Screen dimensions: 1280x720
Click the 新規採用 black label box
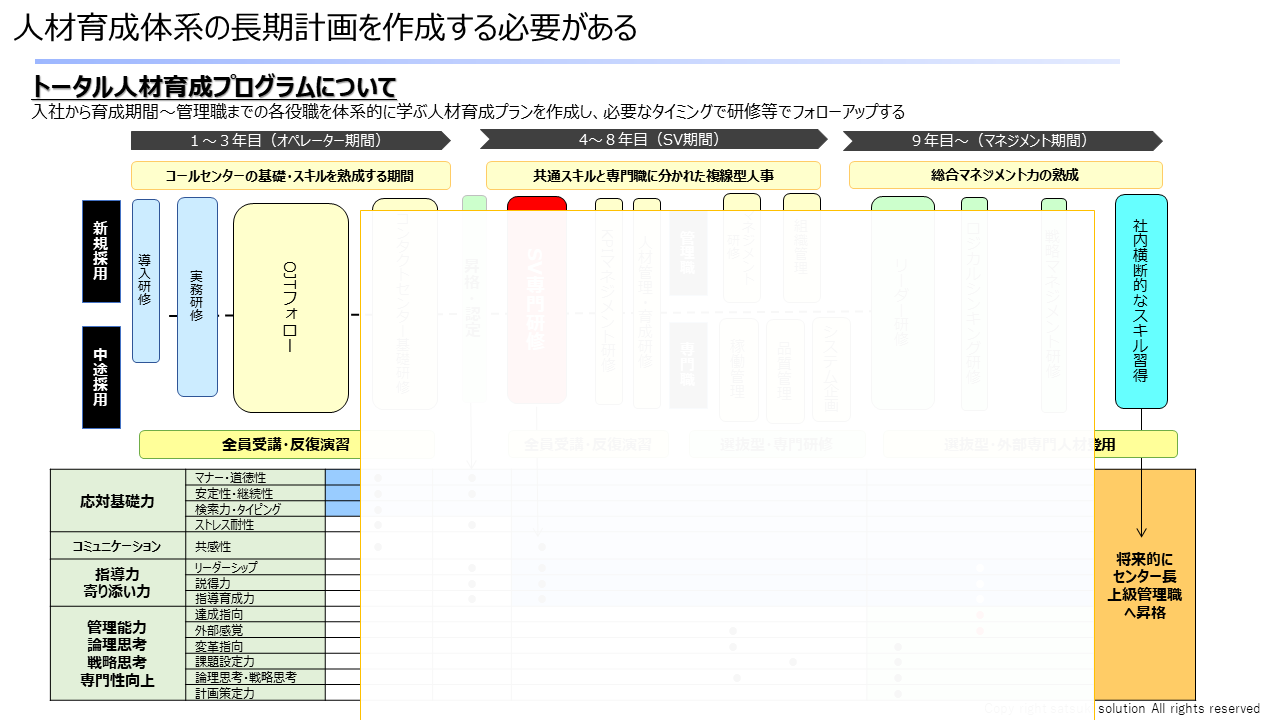[101, 251]
